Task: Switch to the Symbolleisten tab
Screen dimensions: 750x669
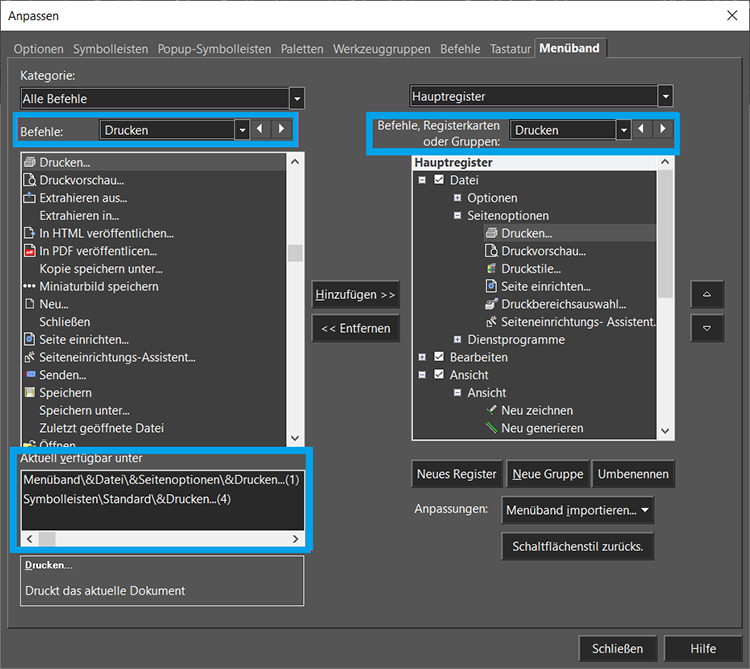Action: pyautogui.click(x=110, y=49)
